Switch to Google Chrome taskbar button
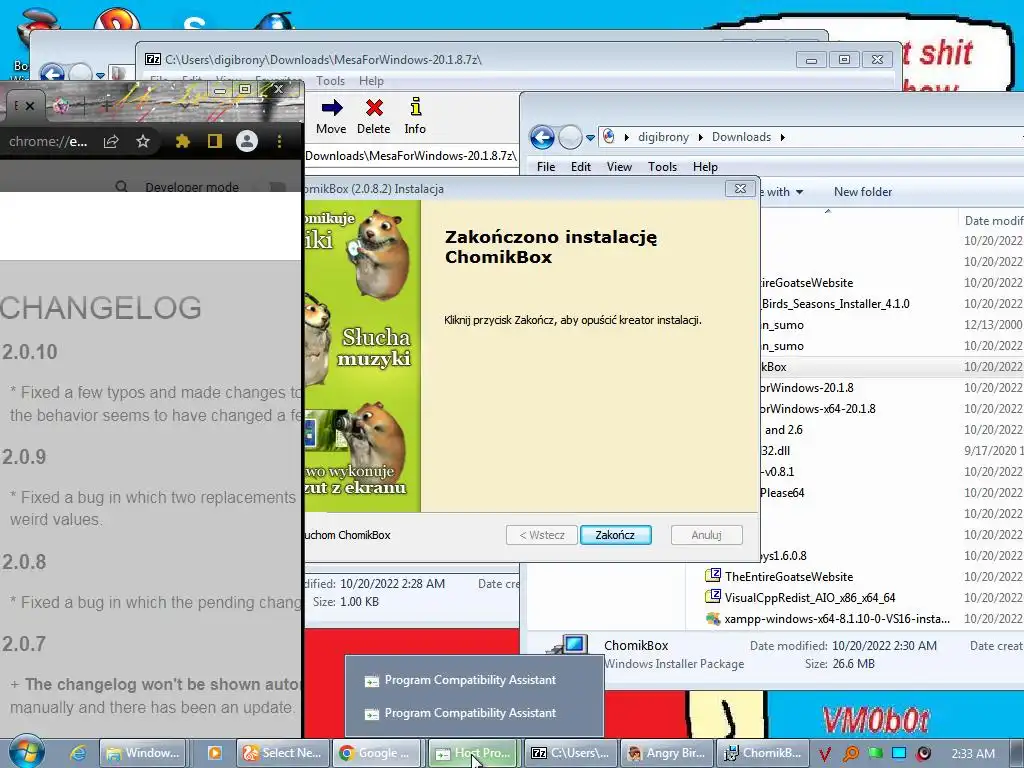 pos(379,753)
